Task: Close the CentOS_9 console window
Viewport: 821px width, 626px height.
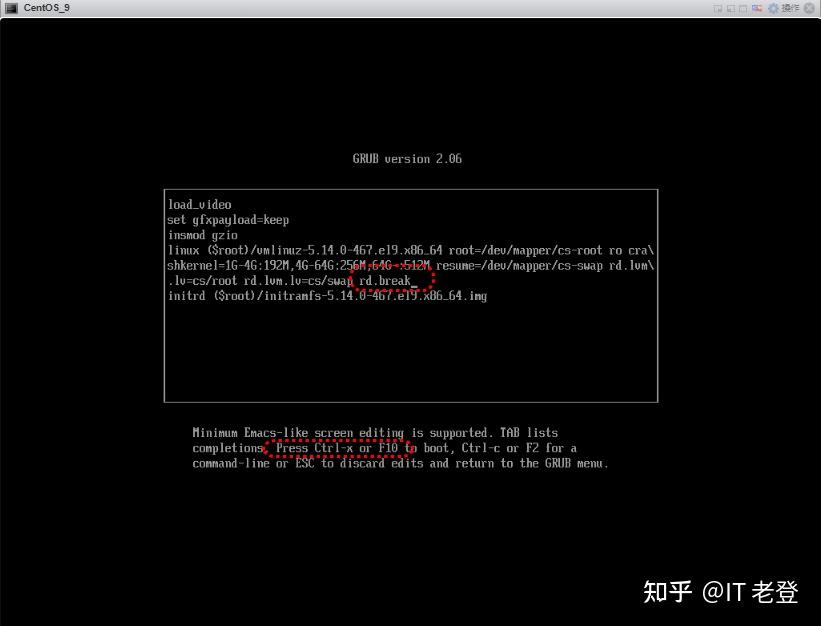Action: pos(809,8)
